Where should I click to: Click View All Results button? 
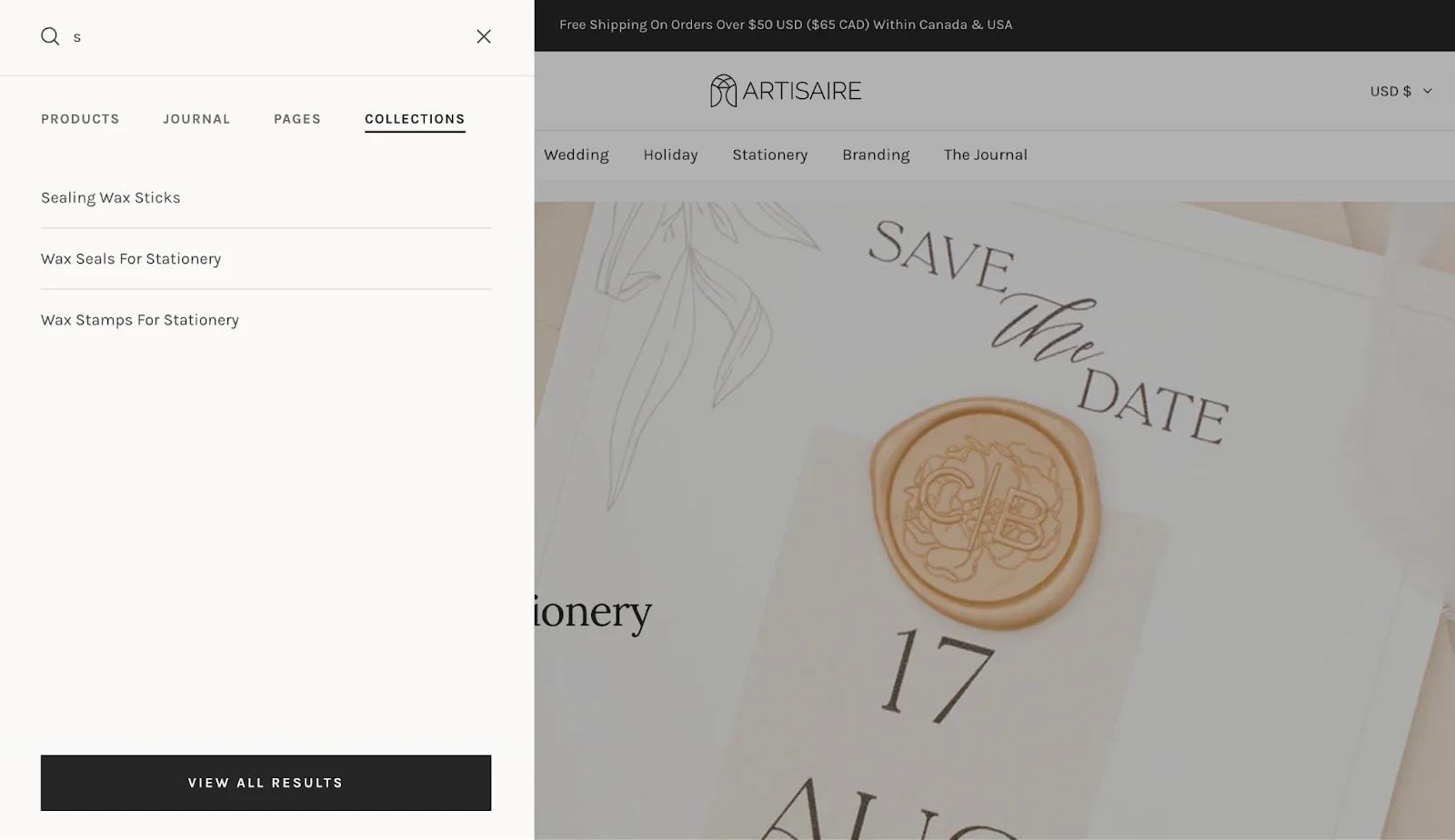pos(266,783)
